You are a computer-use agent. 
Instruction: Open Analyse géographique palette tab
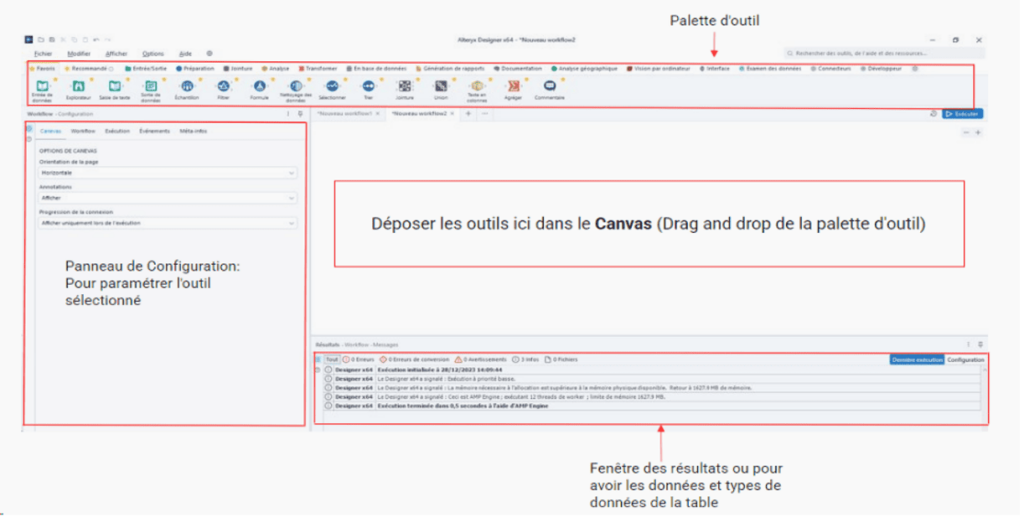[584, 69]
